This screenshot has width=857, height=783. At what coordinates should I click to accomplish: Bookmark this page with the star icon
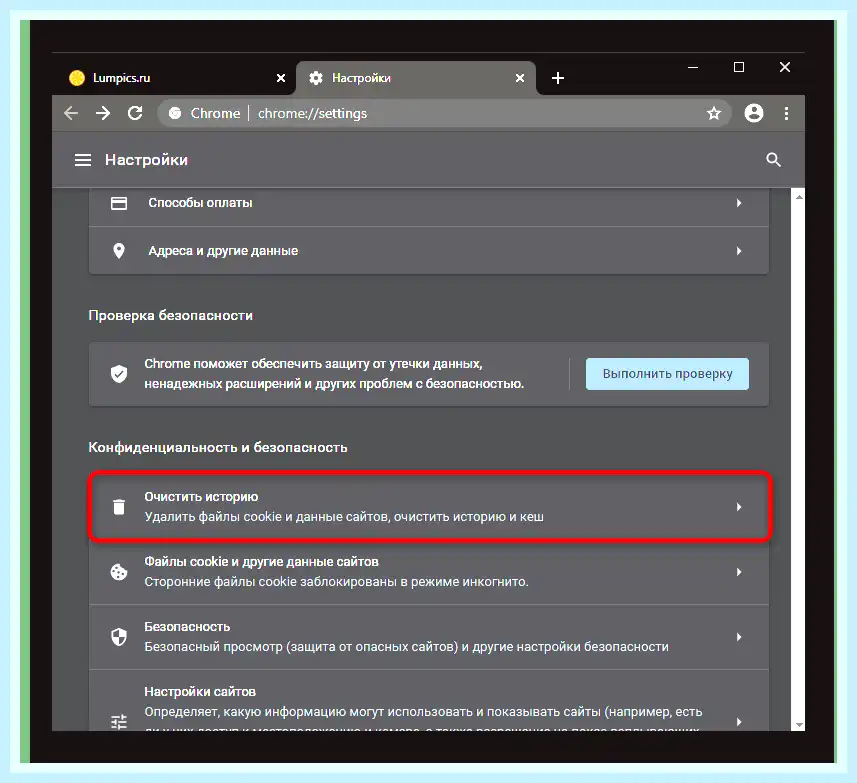click(x=714, y=113)
